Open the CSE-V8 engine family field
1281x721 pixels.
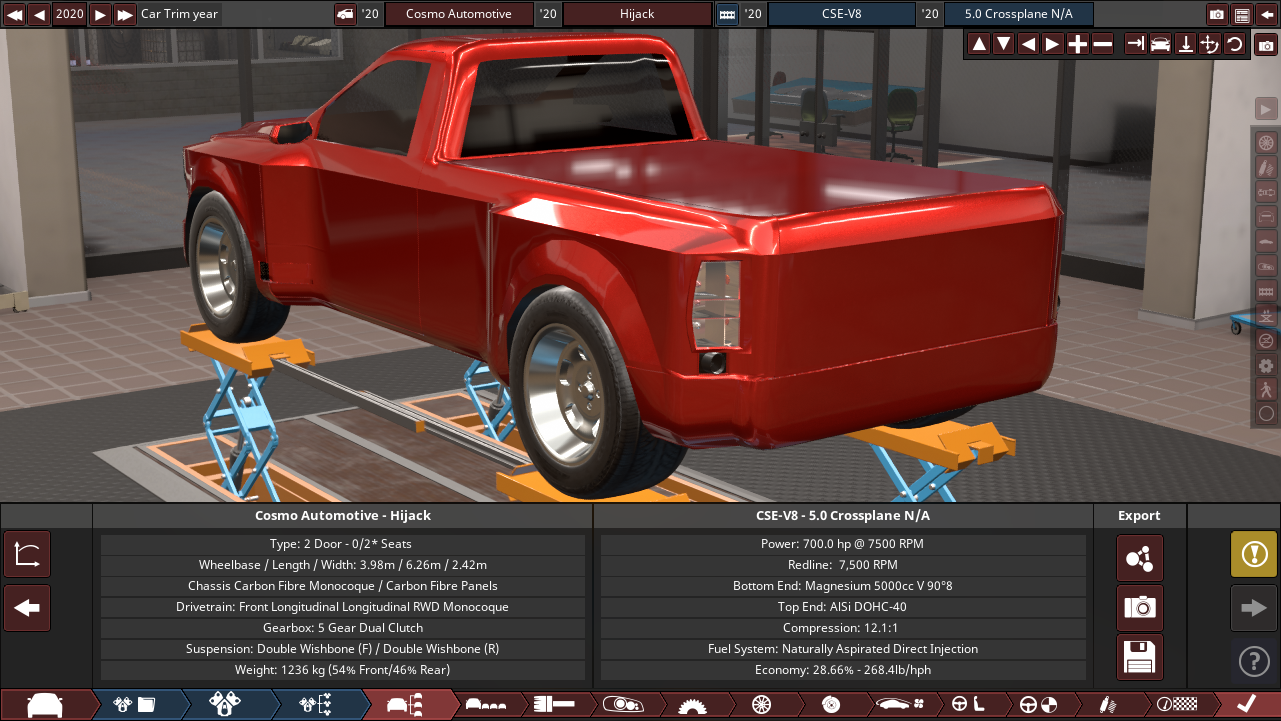click(841, 14)
